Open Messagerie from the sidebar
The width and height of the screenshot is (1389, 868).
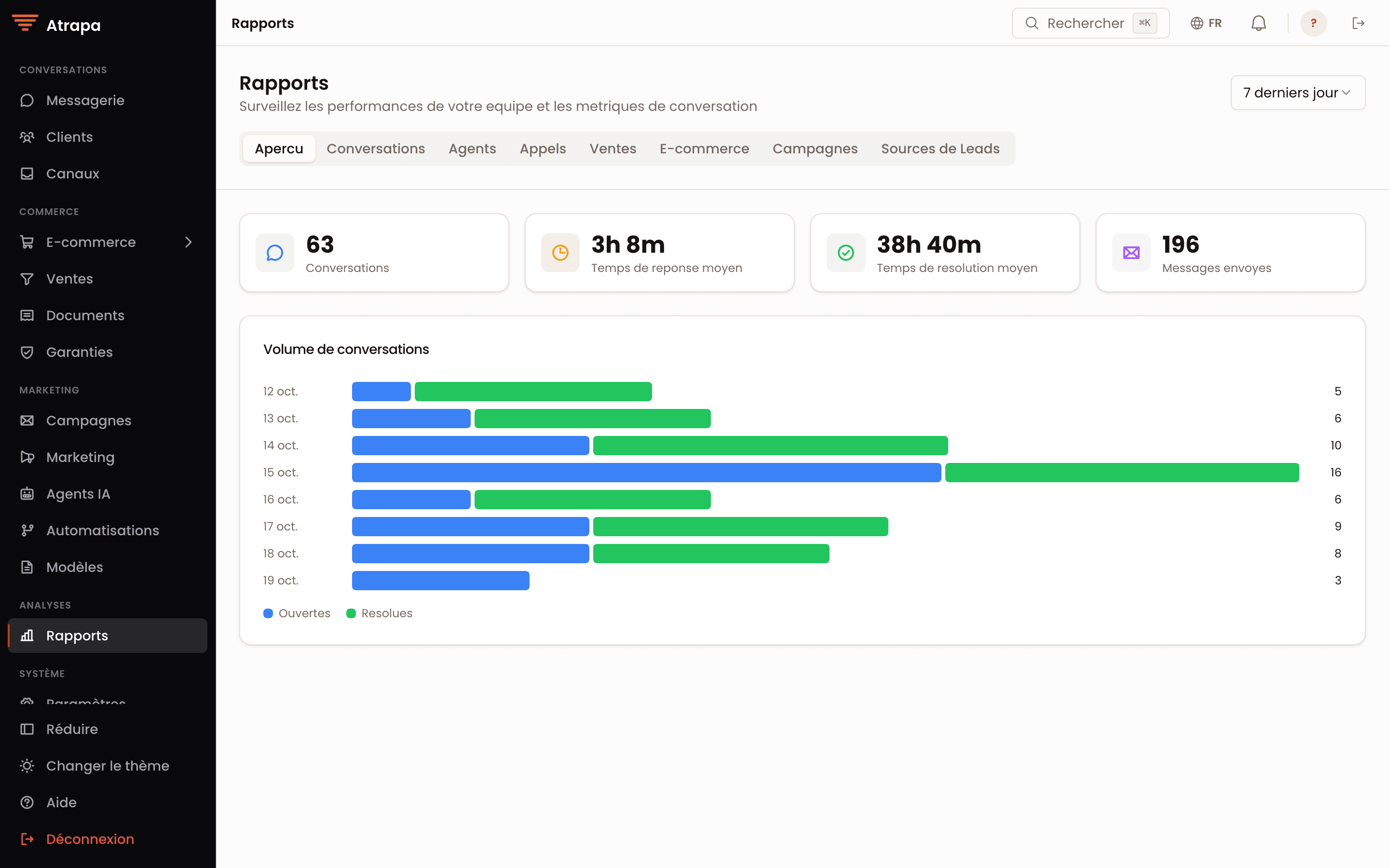(x=108, y=100)
